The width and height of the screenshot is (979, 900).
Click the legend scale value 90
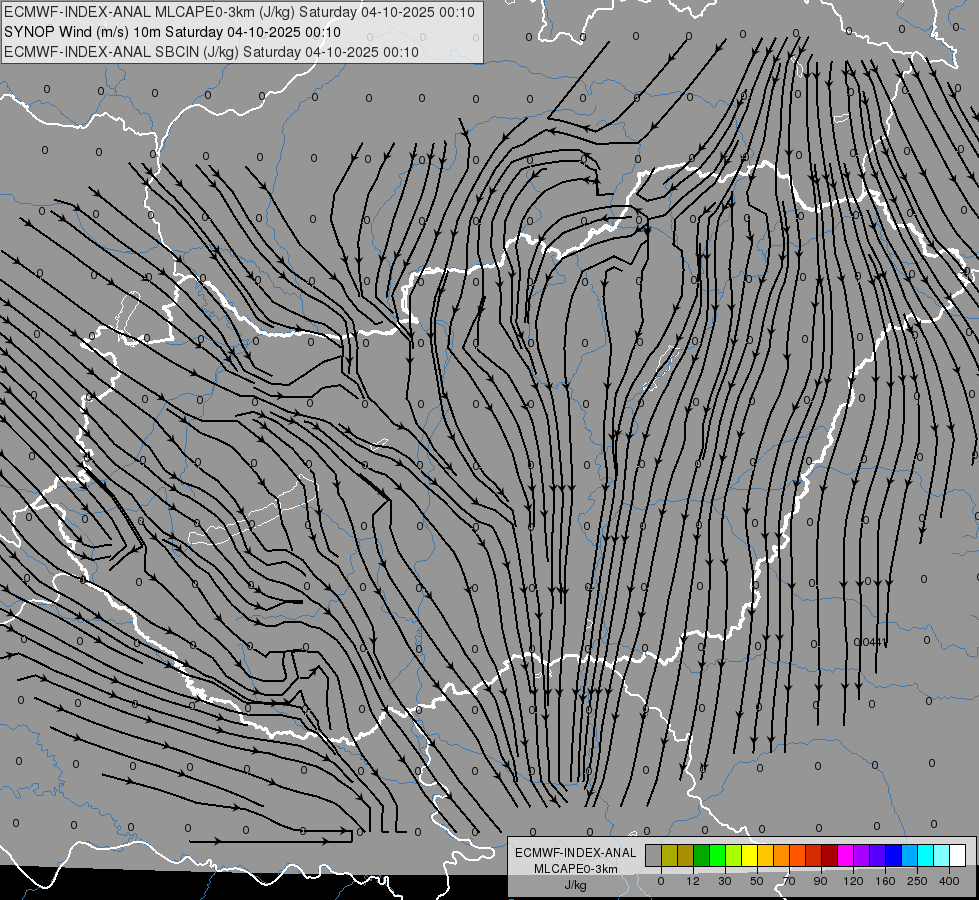pyautogui.click(x=820, y=881)
